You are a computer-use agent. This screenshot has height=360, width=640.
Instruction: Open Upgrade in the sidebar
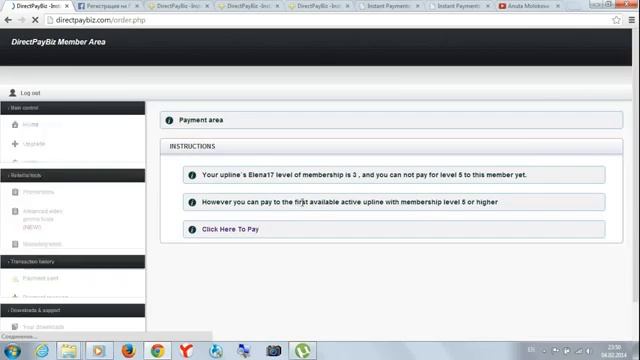[x=34, y=144]
